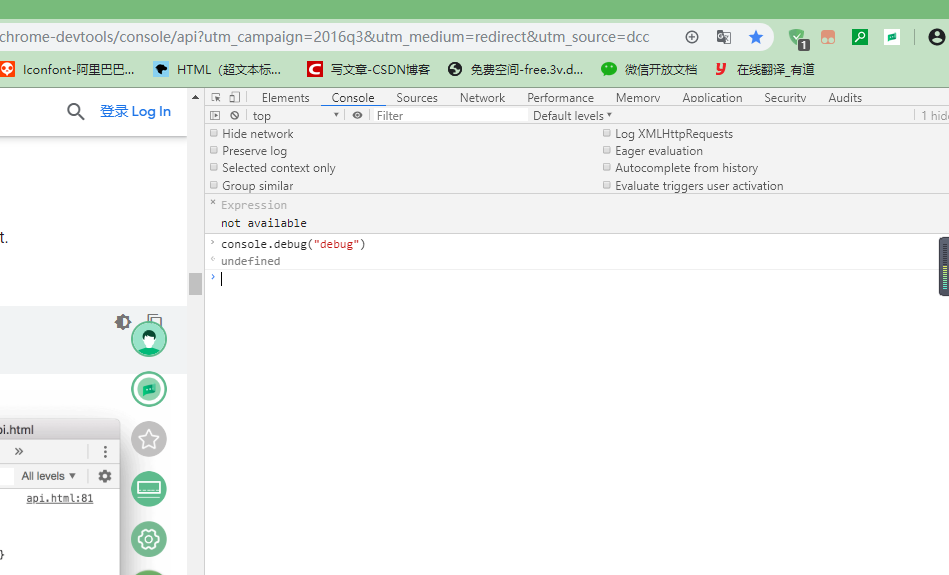Open the 写文章-CSDN博客 bookmark
Screen dimensions: 949x575
pyautogui.click(x=369, y=70)
